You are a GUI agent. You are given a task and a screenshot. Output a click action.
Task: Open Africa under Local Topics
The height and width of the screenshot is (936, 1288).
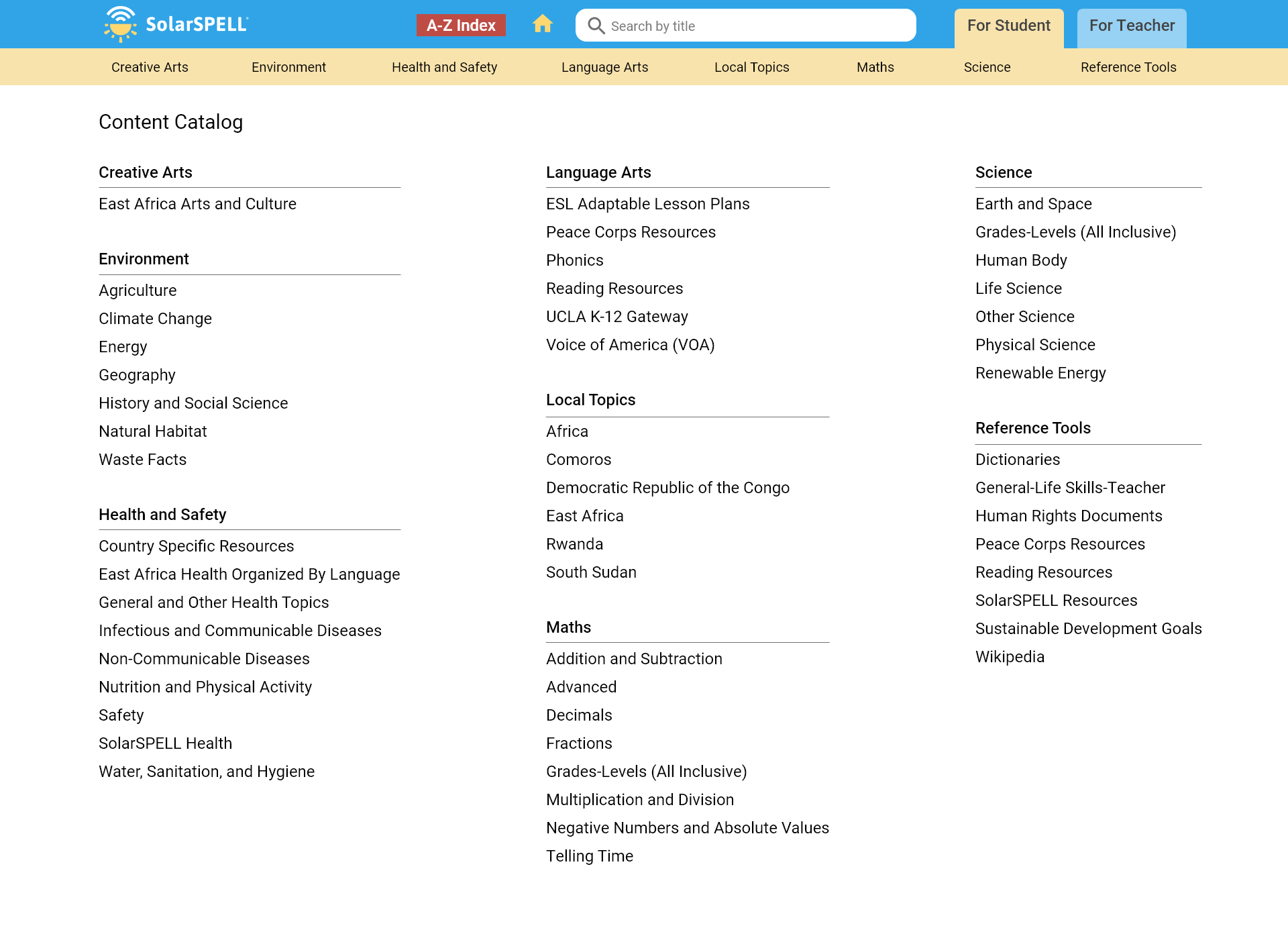coord(567,431)
